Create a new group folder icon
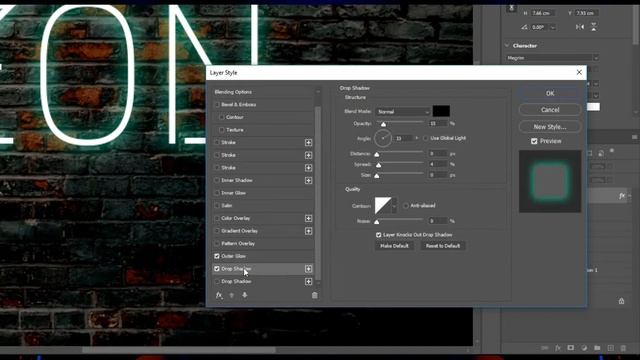Viewport: 640px width, 360px height. point(597,348)
